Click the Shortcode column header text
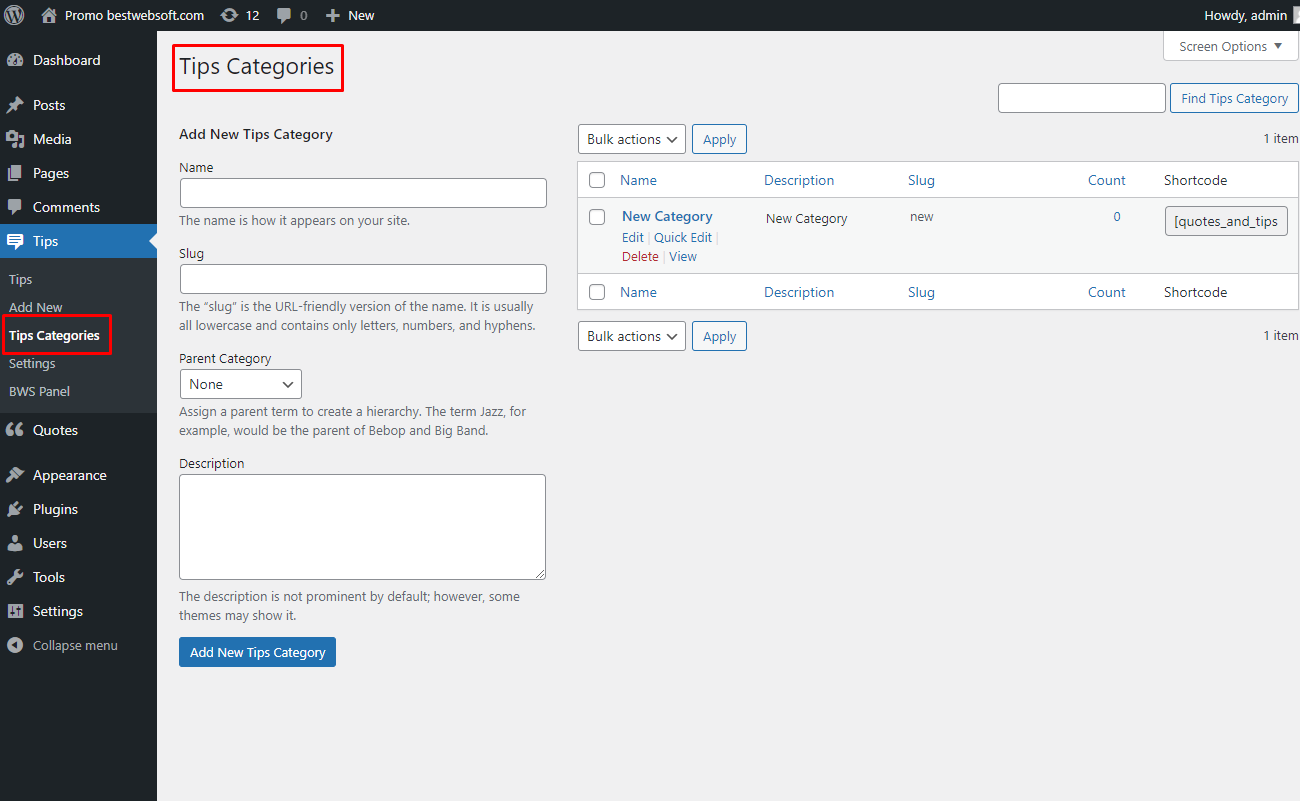 [x=1195, y=180]
